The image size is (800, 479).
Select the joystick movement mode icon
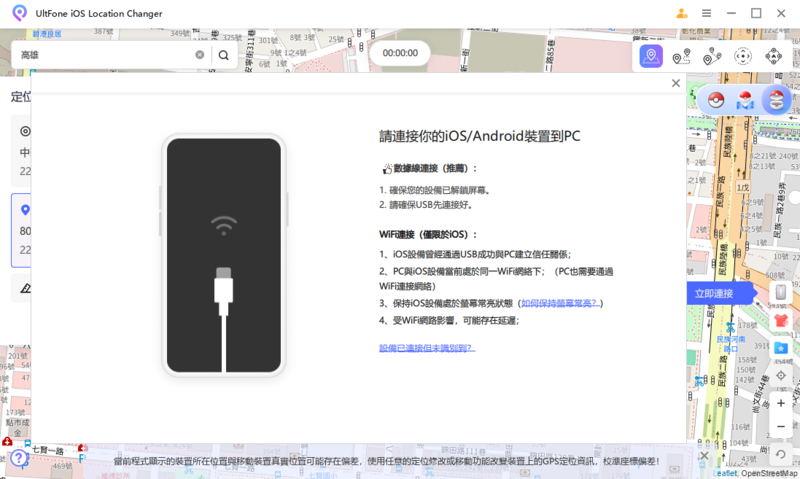tap(773, 56)
